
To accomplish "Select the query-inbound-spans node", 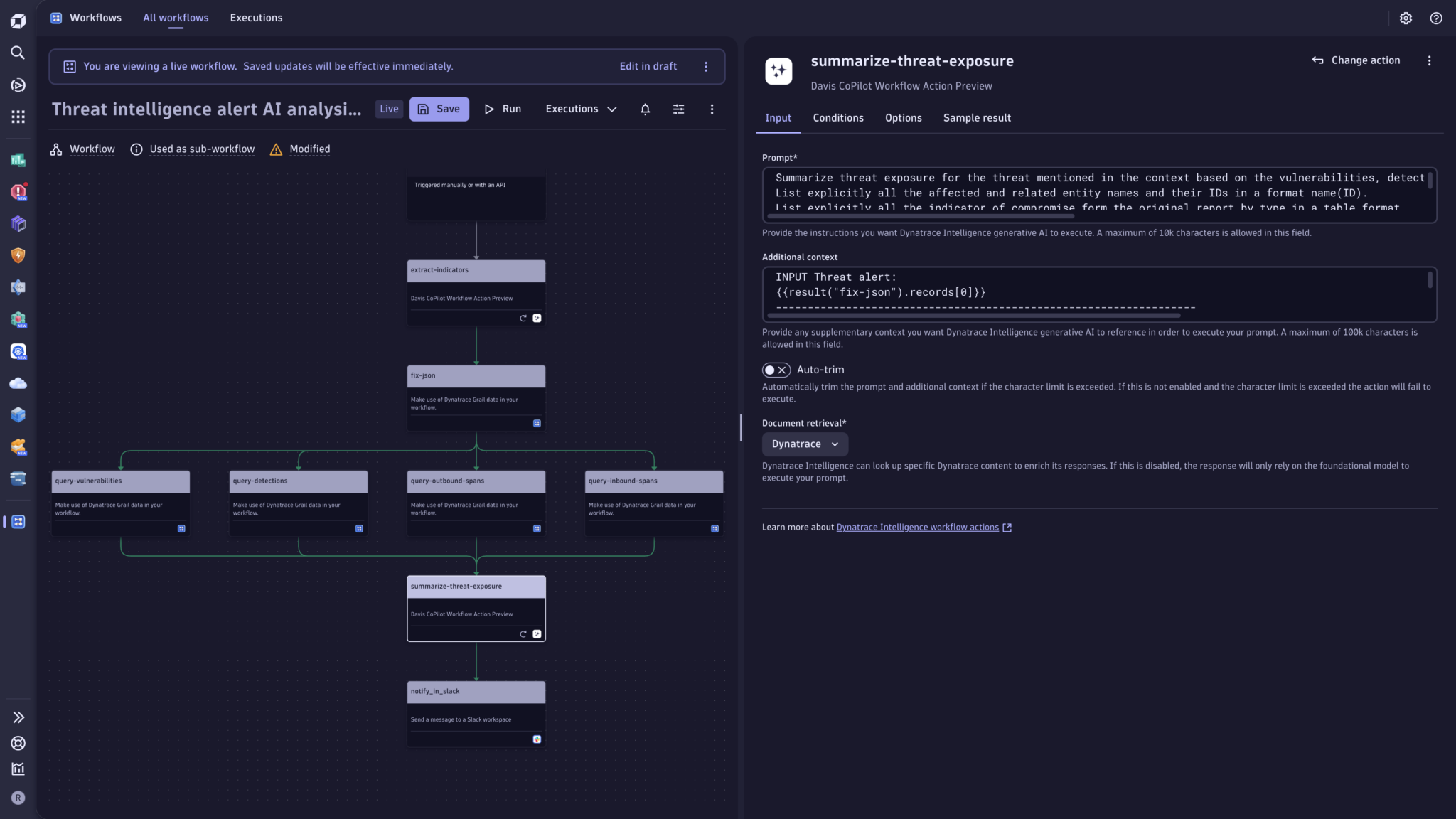I will coord(654,503).
